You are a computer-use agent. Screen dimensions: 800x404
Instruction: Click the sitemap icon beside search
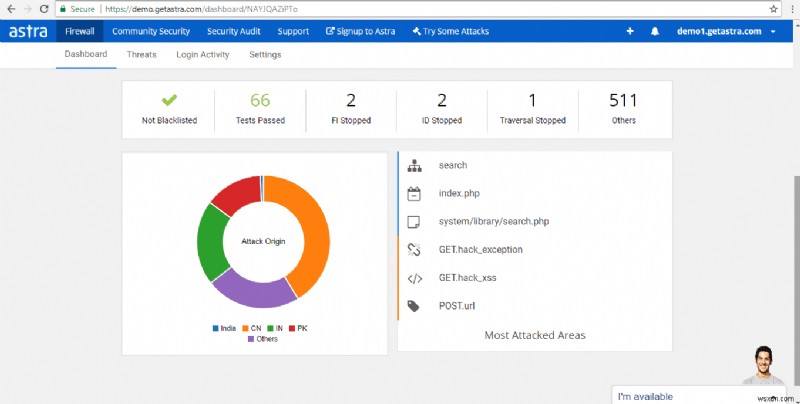click(414, 165)
